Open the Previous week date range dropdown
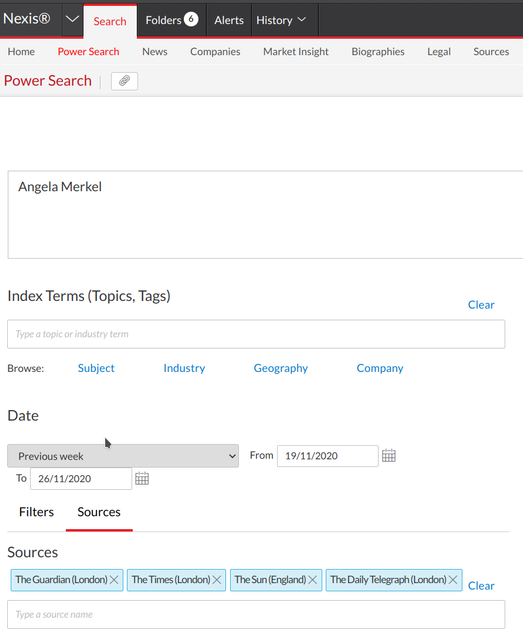This screenshot has height=640, width=523. click(x=123, y=456)
